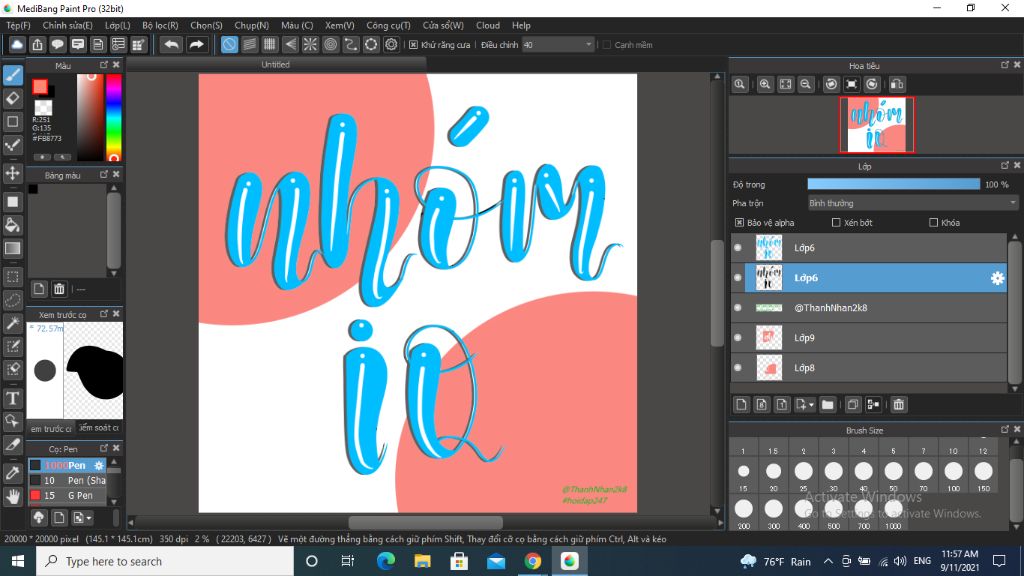Hide the top Lớp6 layer

click(x=738, y=248)
